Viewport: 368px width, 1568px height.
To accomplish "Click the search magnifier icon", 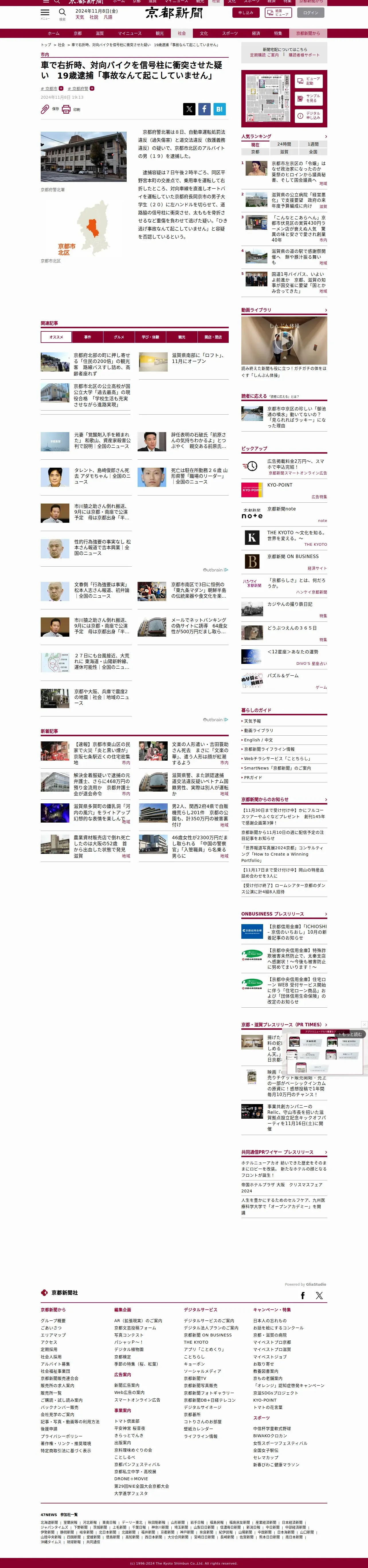I will 62,12.
